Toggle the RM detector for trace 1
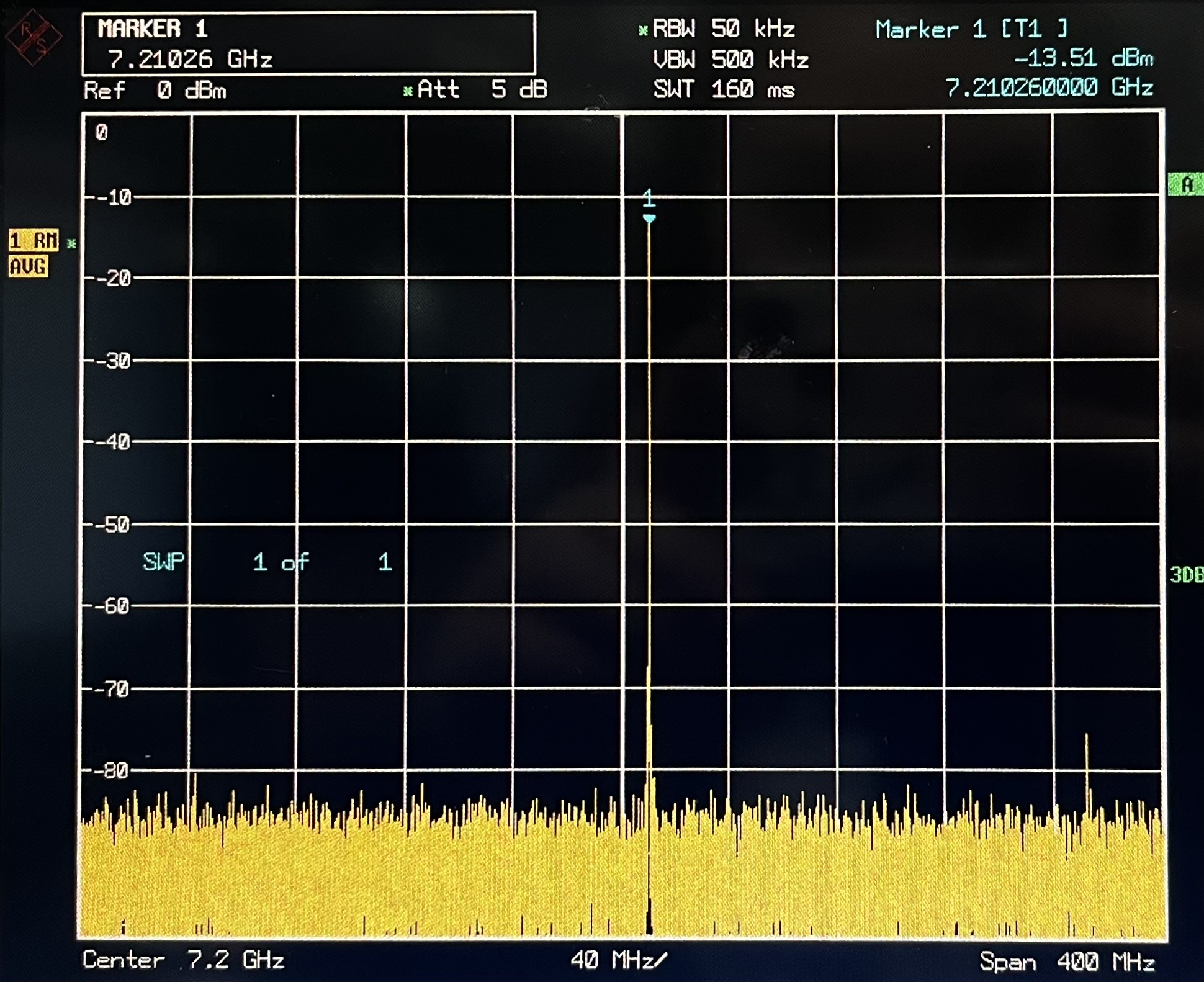The width and height of the screenshot is (1204, 982). (34, 239)
